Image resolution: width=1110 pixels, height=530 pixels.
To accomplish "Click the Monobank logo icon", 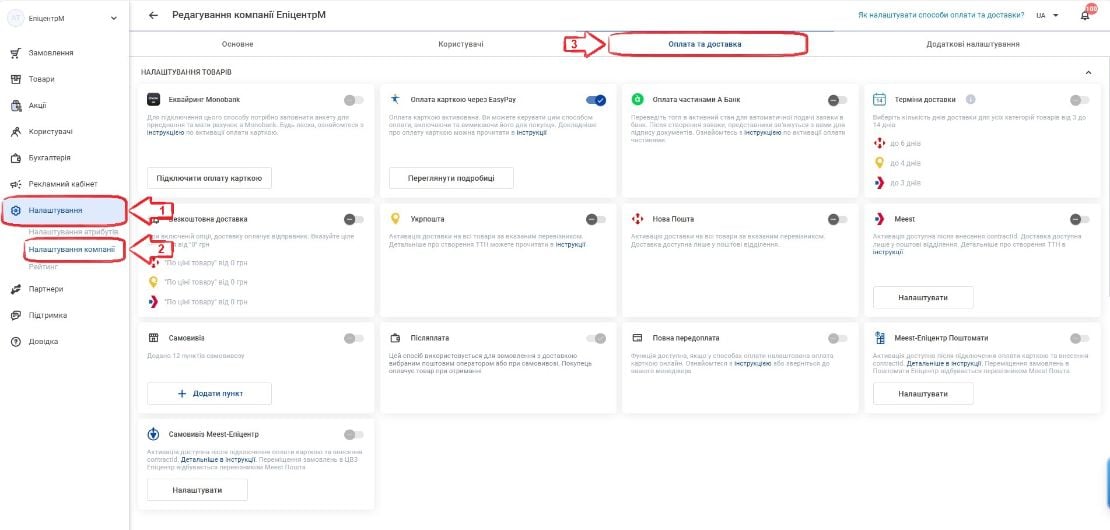I will (154, 100).
